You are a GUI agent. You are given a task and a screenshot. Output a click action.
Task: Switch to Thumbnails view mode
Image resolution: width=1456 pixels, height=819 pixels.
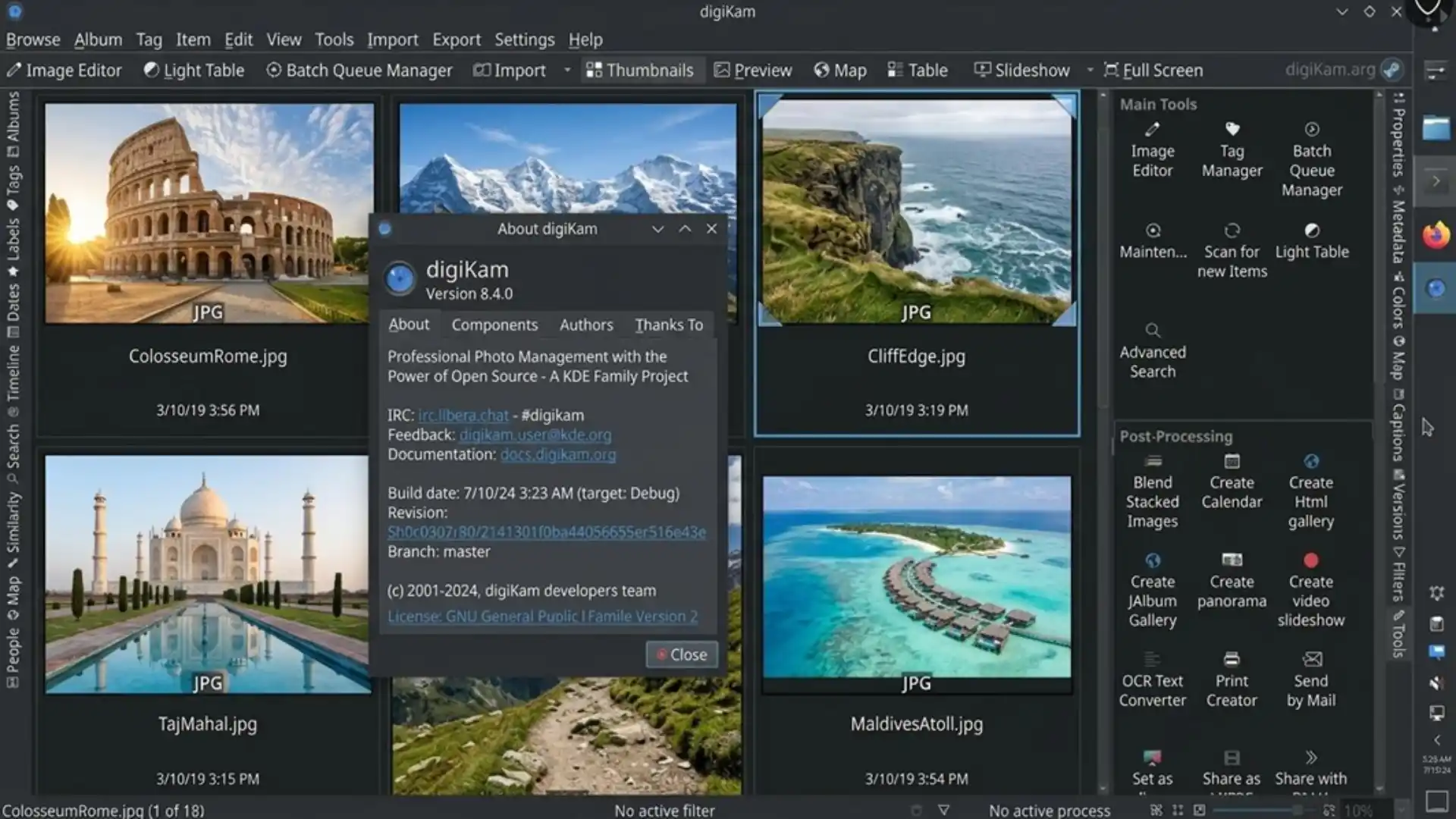(x=640, y=71)
